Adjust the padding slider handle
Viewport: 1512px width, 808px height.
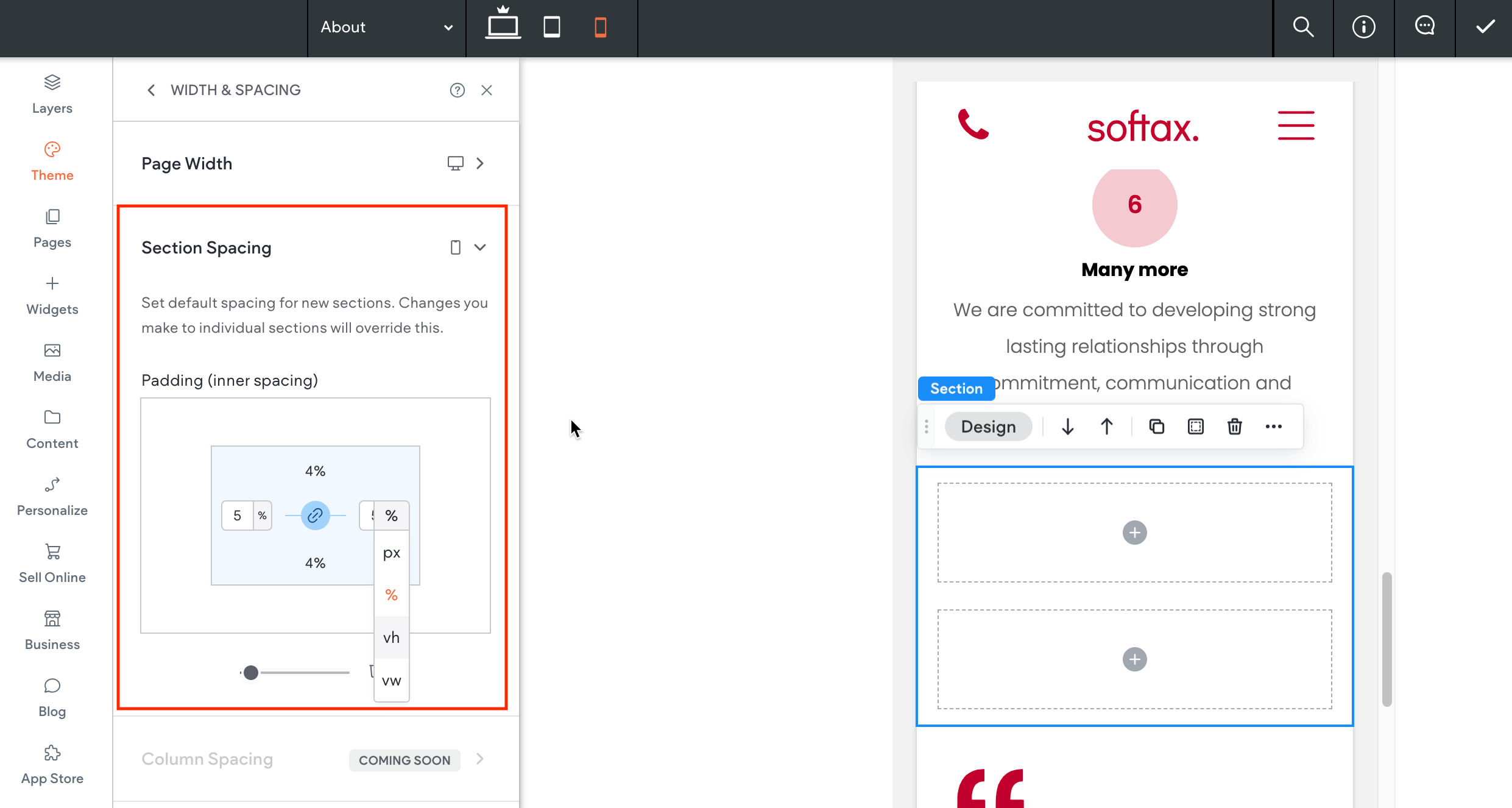point(250,672)
